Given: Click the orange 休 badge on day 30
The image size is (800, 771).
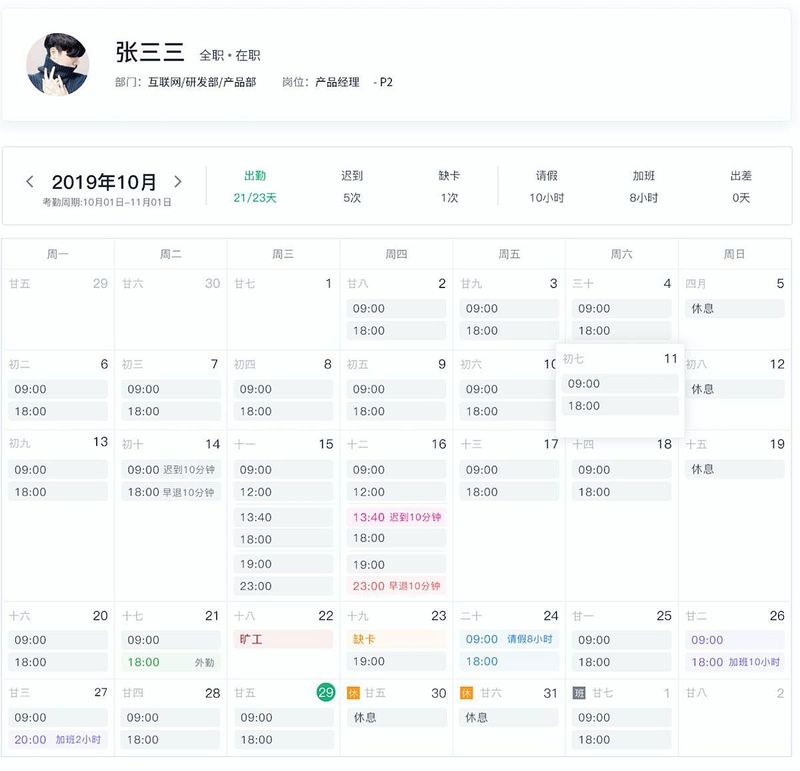Looking at the screenshot, I should click(x=353, y=692).
